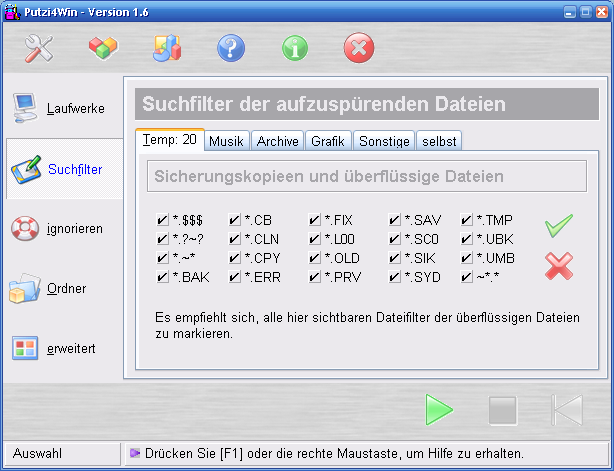Open the wrench and screwdriver settings icon

[39, 48]
